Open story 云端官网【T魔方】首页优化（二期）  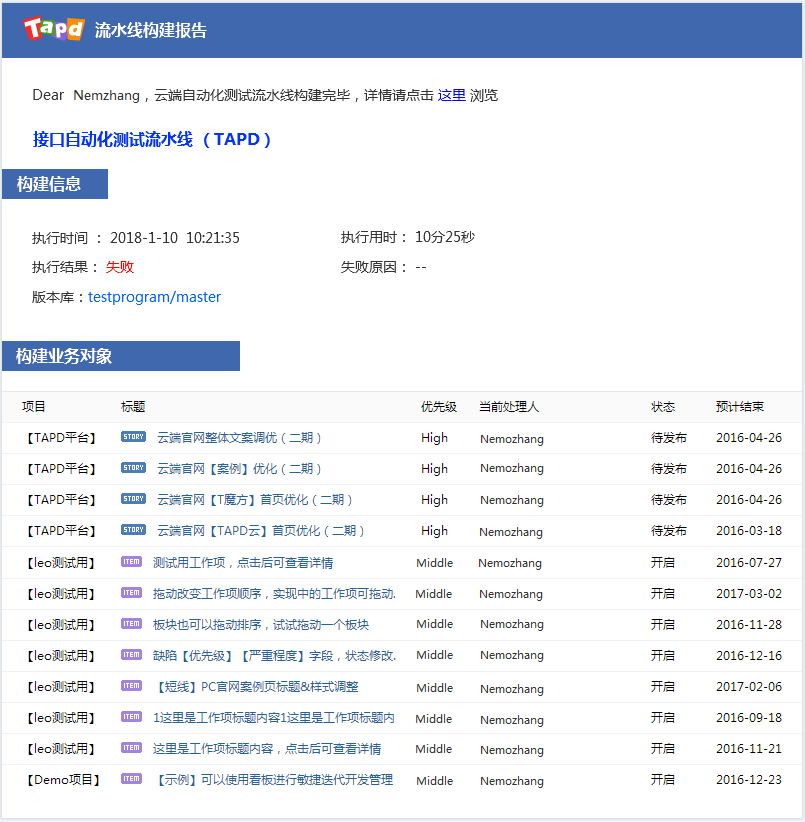[x=255, y=500]
